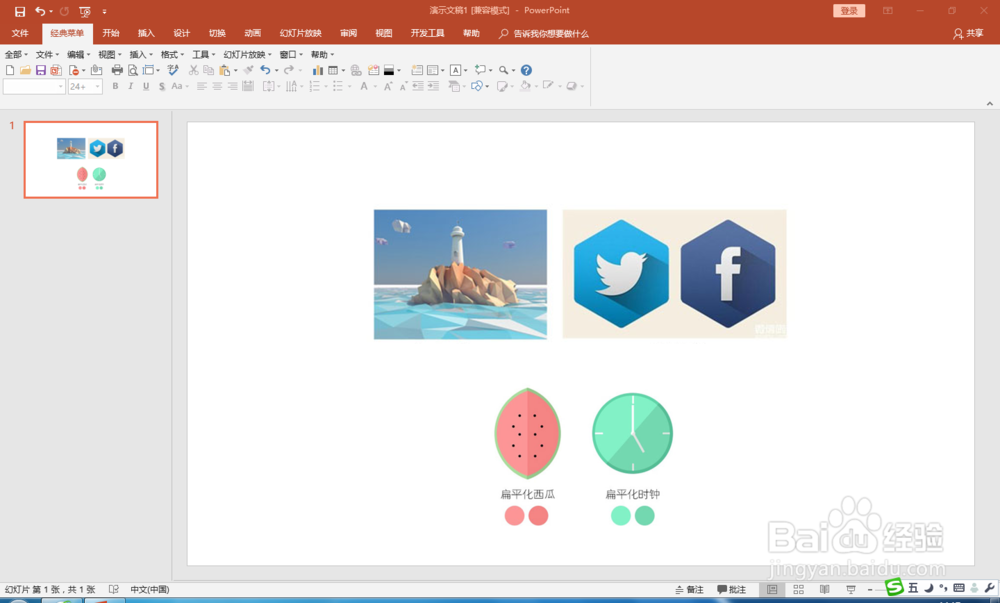
Task: Click the New blank document icon
Action: pyautogui.click(x=10, y=70)
